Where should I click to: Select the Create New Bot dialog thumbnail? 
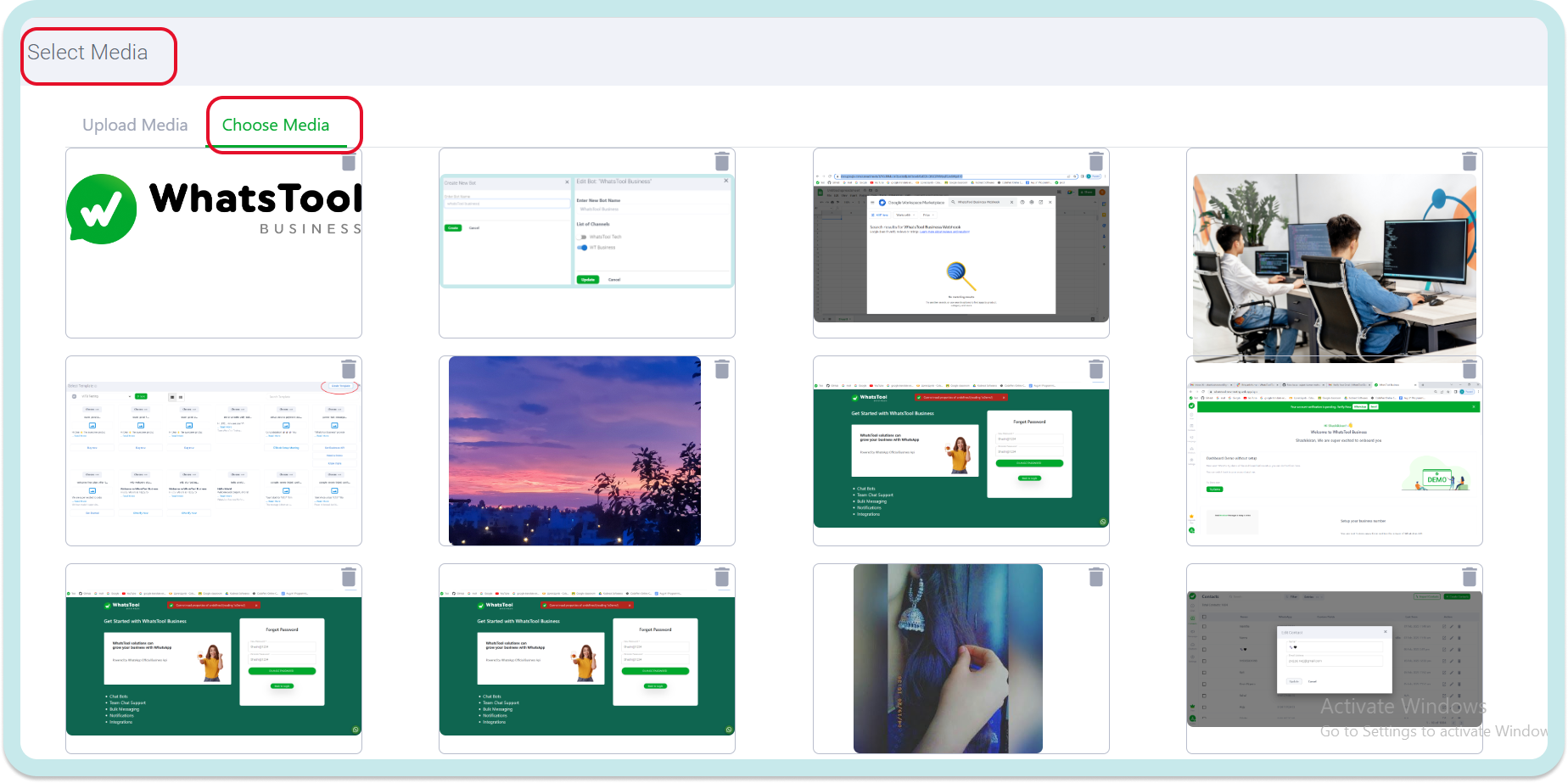586,232
